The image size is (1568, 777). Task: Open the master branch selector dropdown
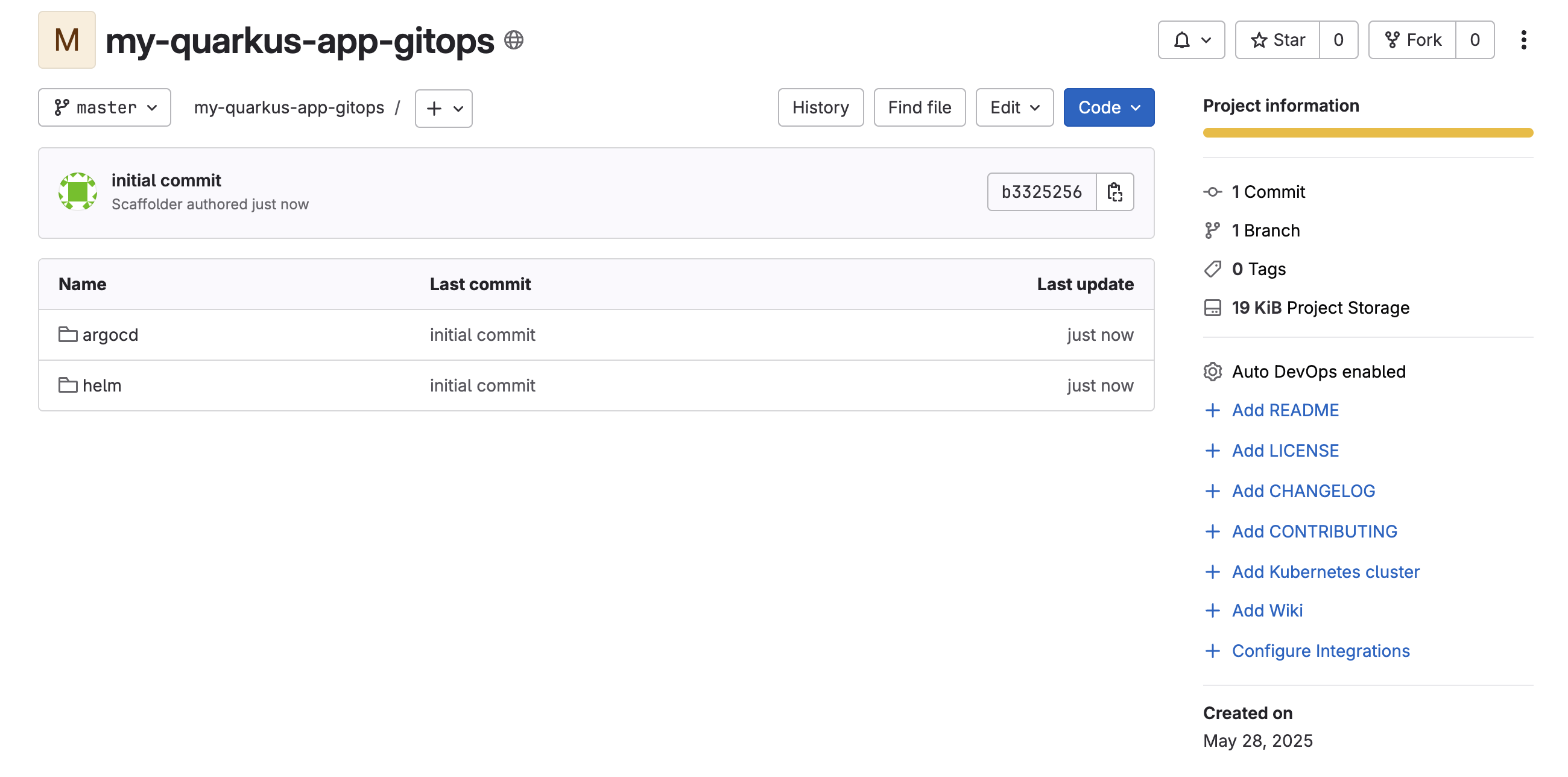pyautogui.click(x=105, y=108)
